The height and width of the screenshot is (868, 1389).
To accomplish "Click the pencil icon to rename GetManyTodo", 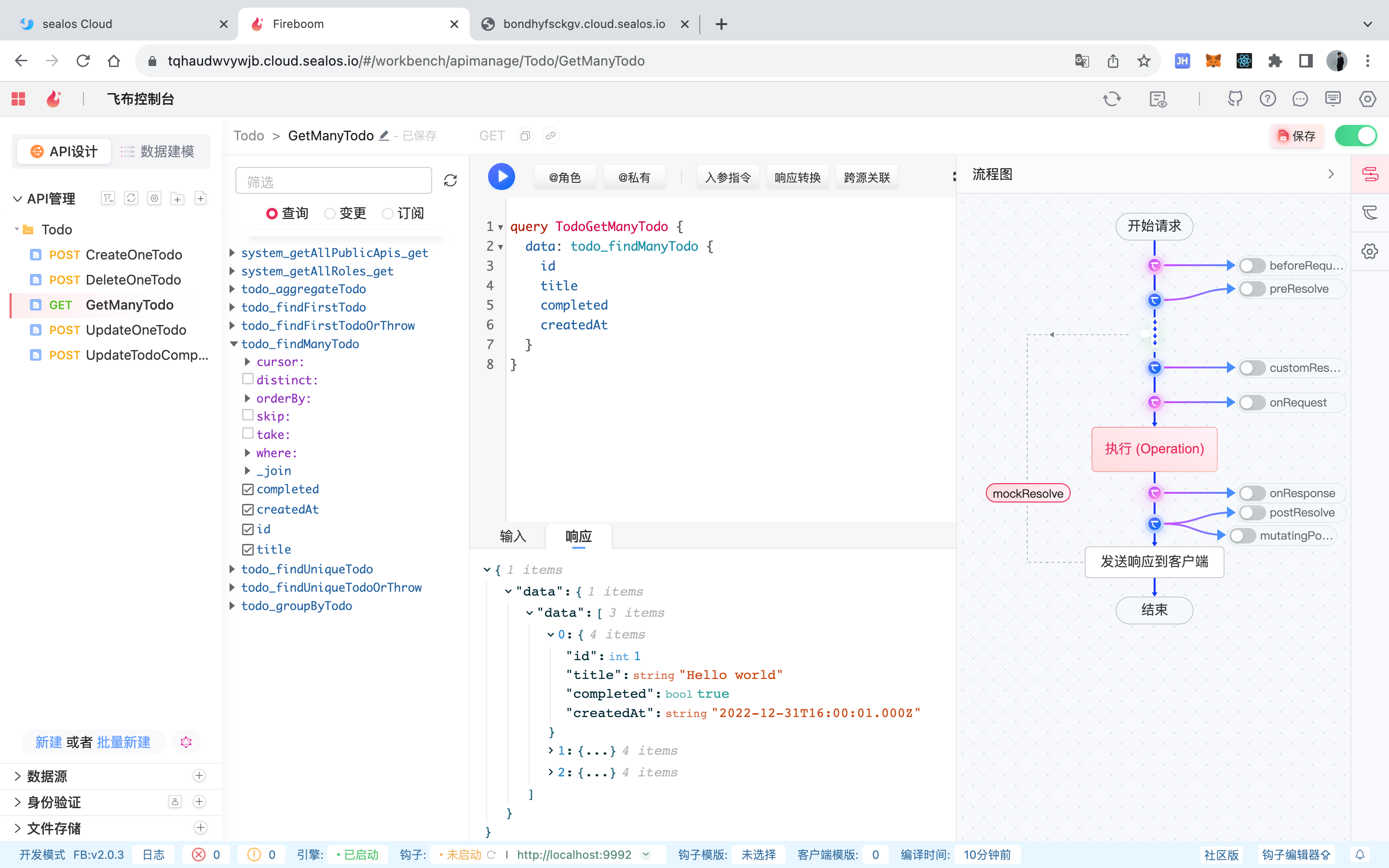I will 384,136.
